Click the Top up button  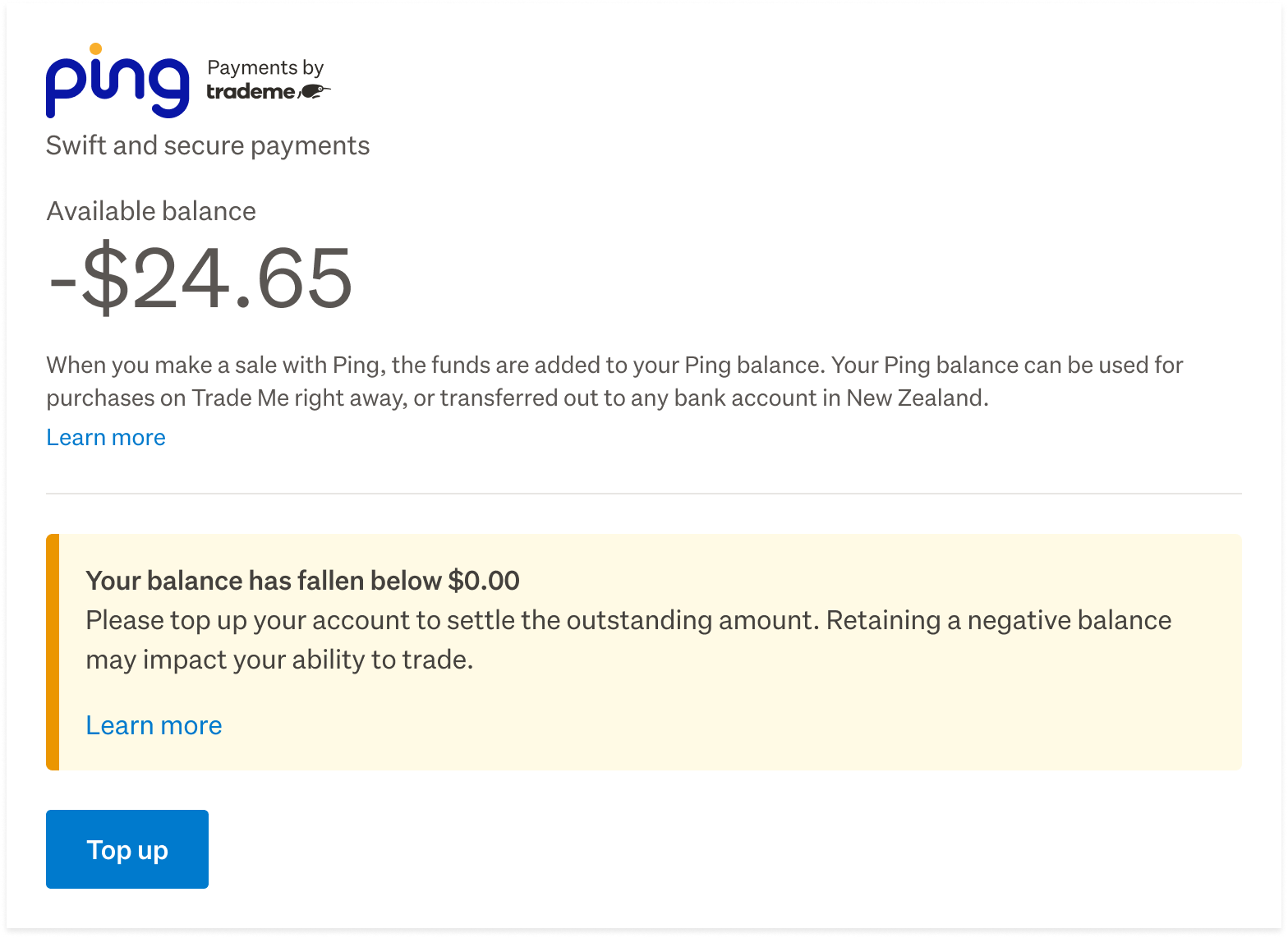pyautogui.click(x=127, y=849)
